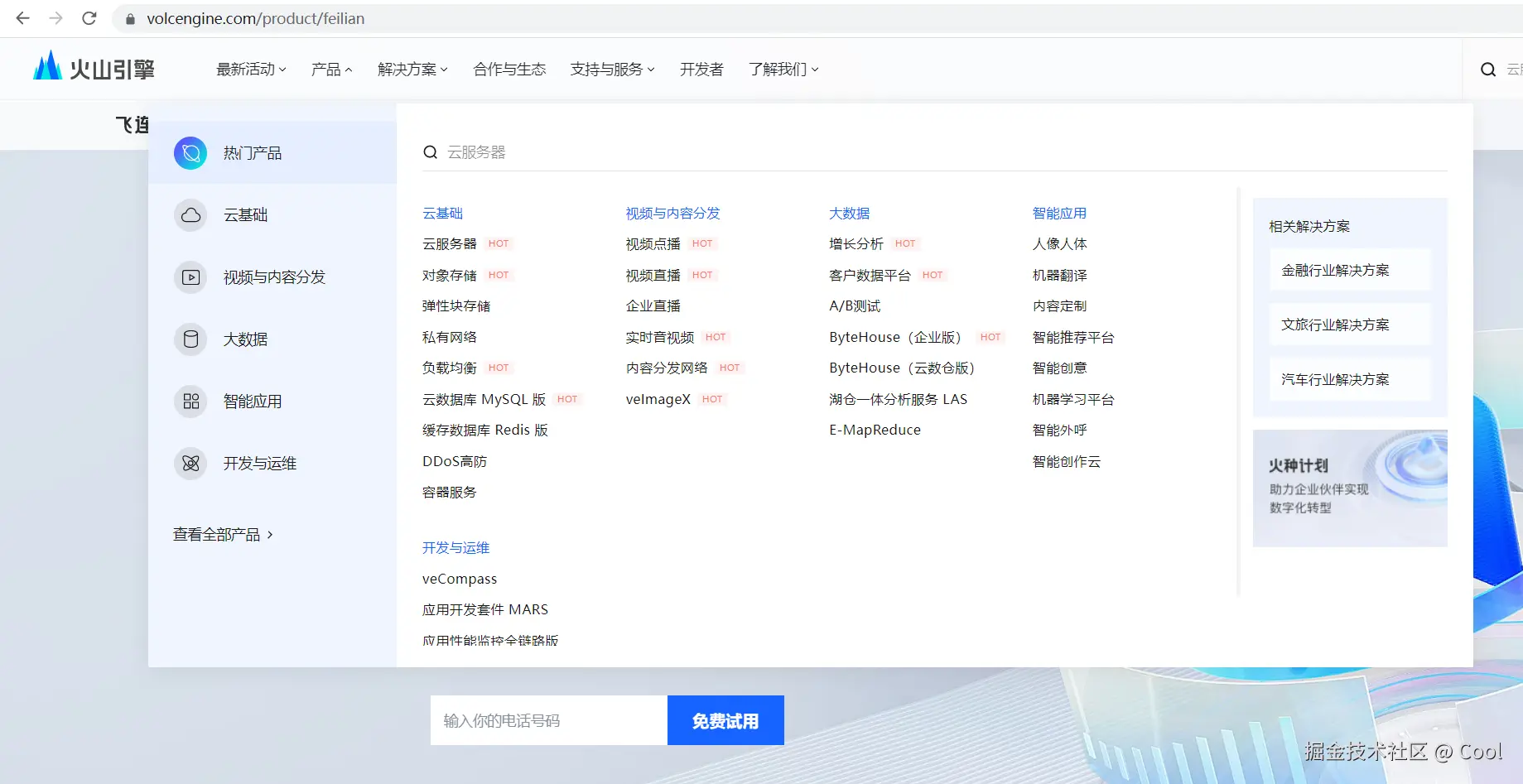Click the 火山引擎 logo
Viewport: 1523px width, 784px height.
pyautogui.click(x=94, y=68)
